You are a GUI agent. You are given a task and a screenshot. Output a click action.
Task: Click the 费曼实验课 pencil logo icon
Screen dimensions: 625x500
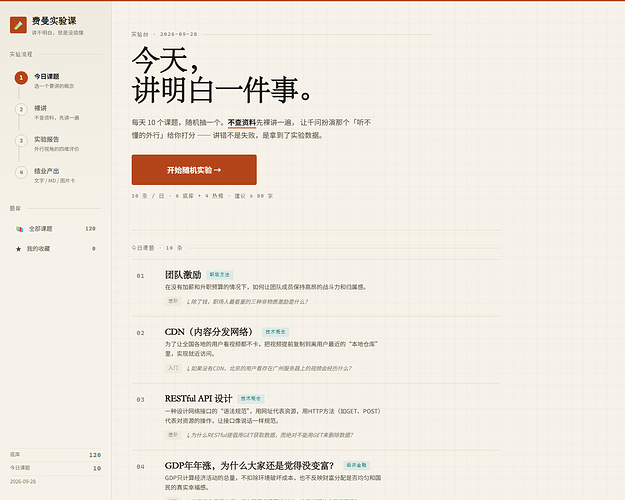point(18,25)
